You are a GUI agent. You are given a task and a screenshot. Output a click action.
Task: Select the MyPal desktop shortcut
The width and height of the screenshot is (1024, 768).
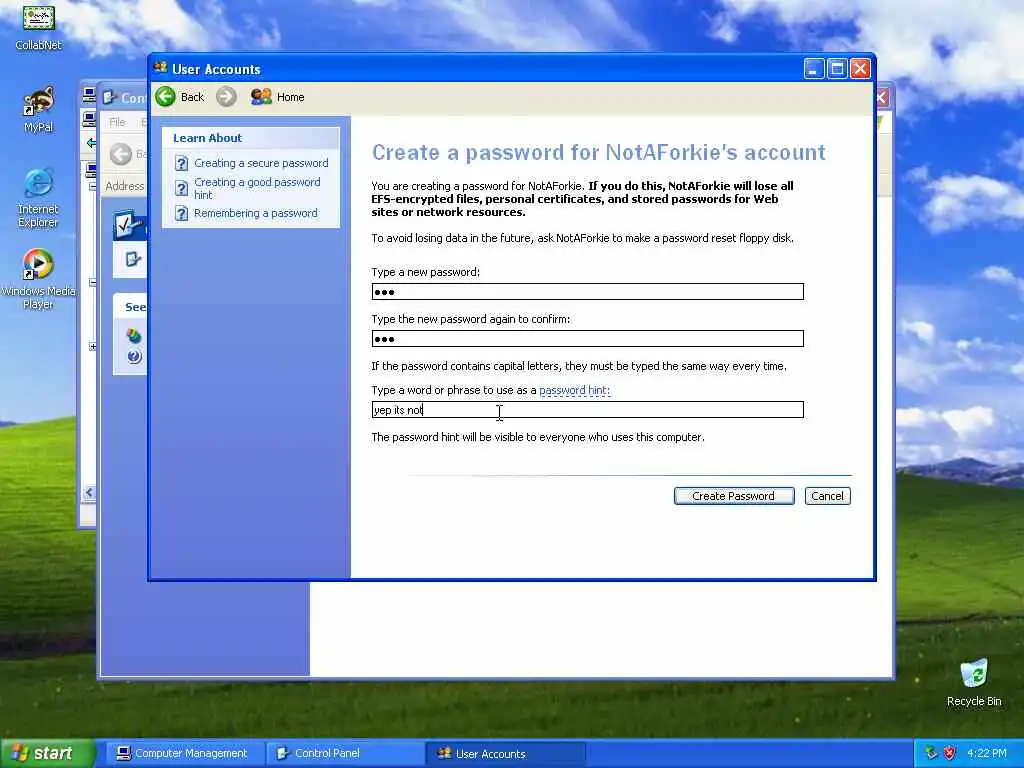click(x=39, y=110)
